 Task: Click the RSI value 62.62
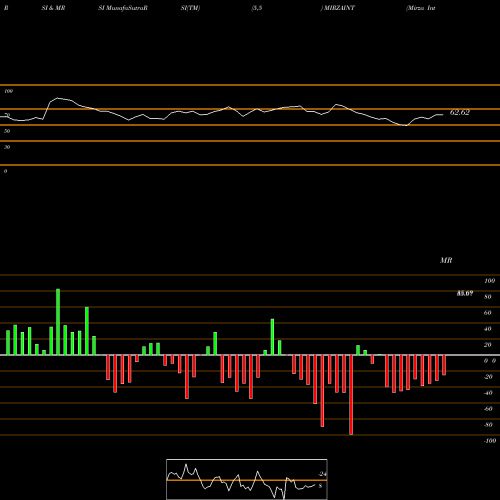tap(460, 112)
